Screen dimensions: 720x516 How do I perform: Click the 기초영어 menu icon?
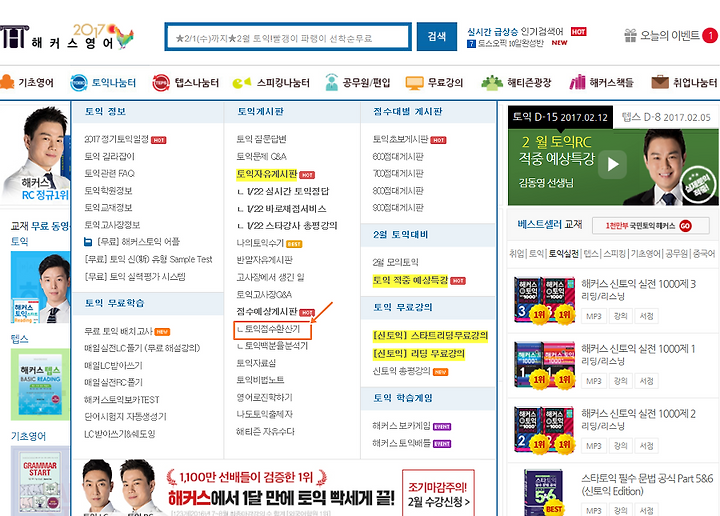pyautogui.click(x=7, y=82)
